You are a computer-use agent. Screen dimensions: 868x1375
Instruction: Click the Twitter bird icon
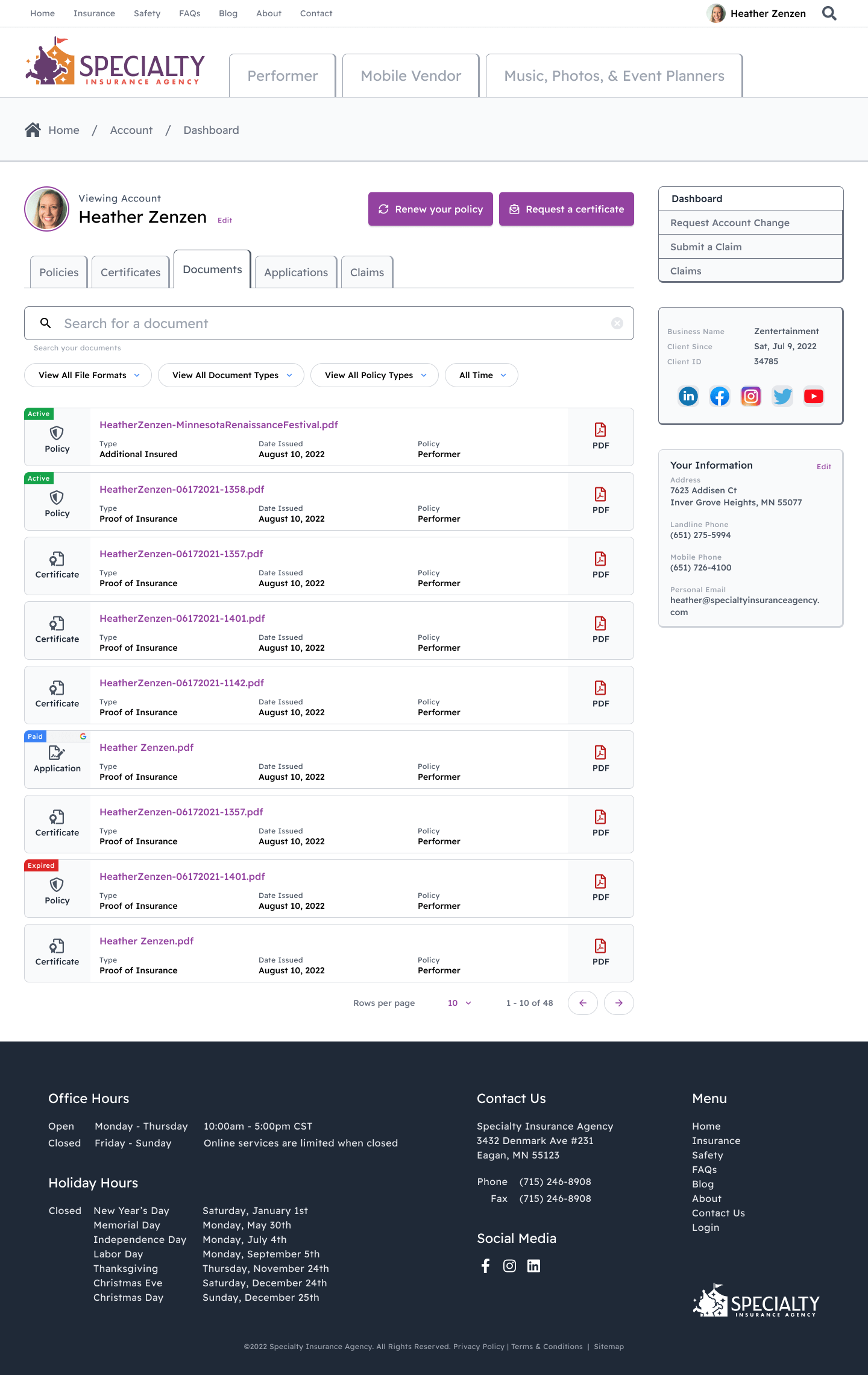(x=782, y=396)
